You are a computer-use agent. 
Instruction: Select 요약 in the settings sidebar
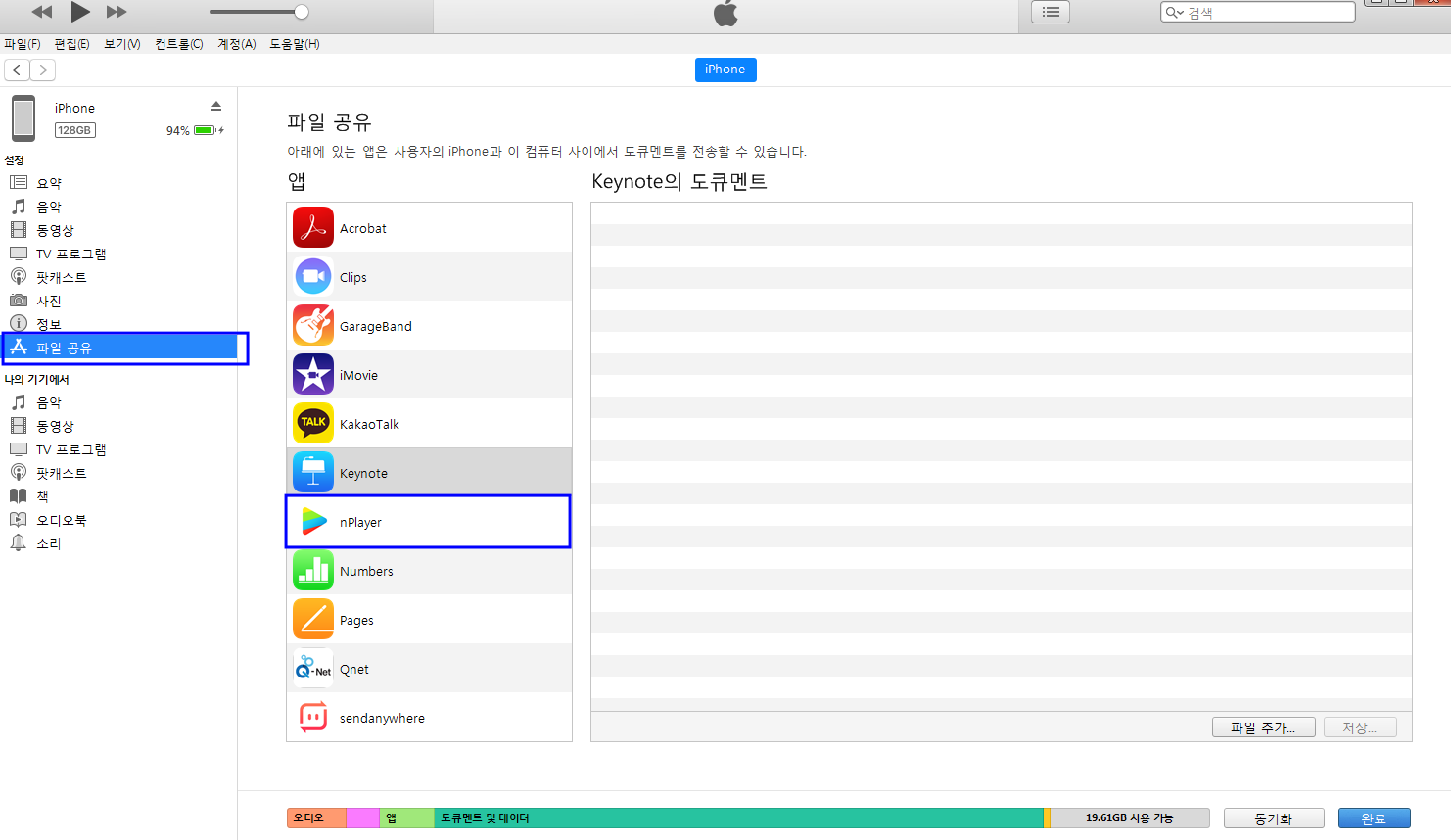coord(118,183)
